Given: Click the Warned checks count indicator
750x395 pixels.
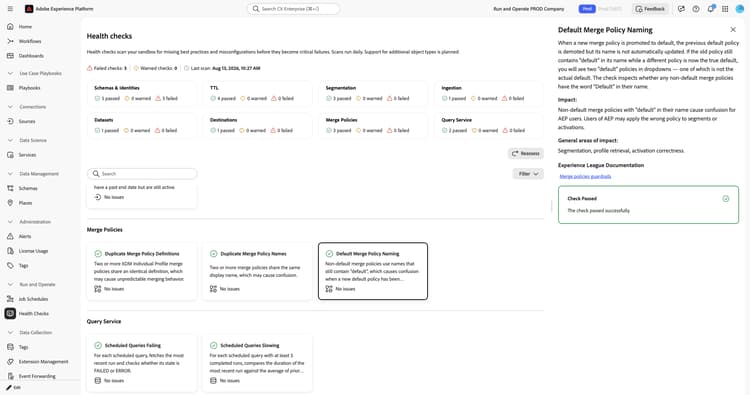Looking at the screenshot, I should [x=155, y=68].
